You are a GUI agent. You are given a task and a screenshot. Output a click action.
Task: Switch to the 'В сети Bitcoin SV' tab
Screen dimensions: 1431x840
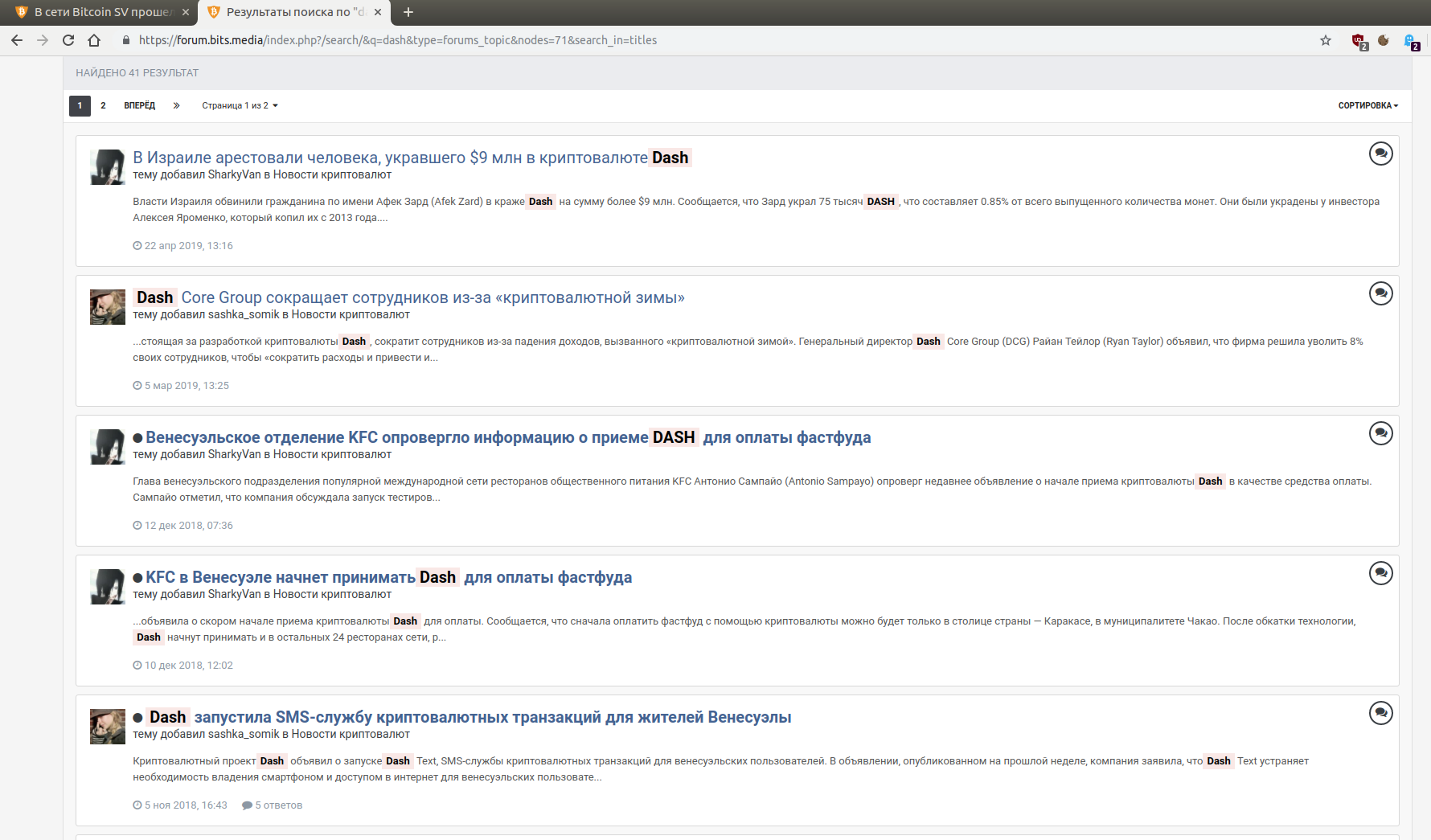[100, 12]
